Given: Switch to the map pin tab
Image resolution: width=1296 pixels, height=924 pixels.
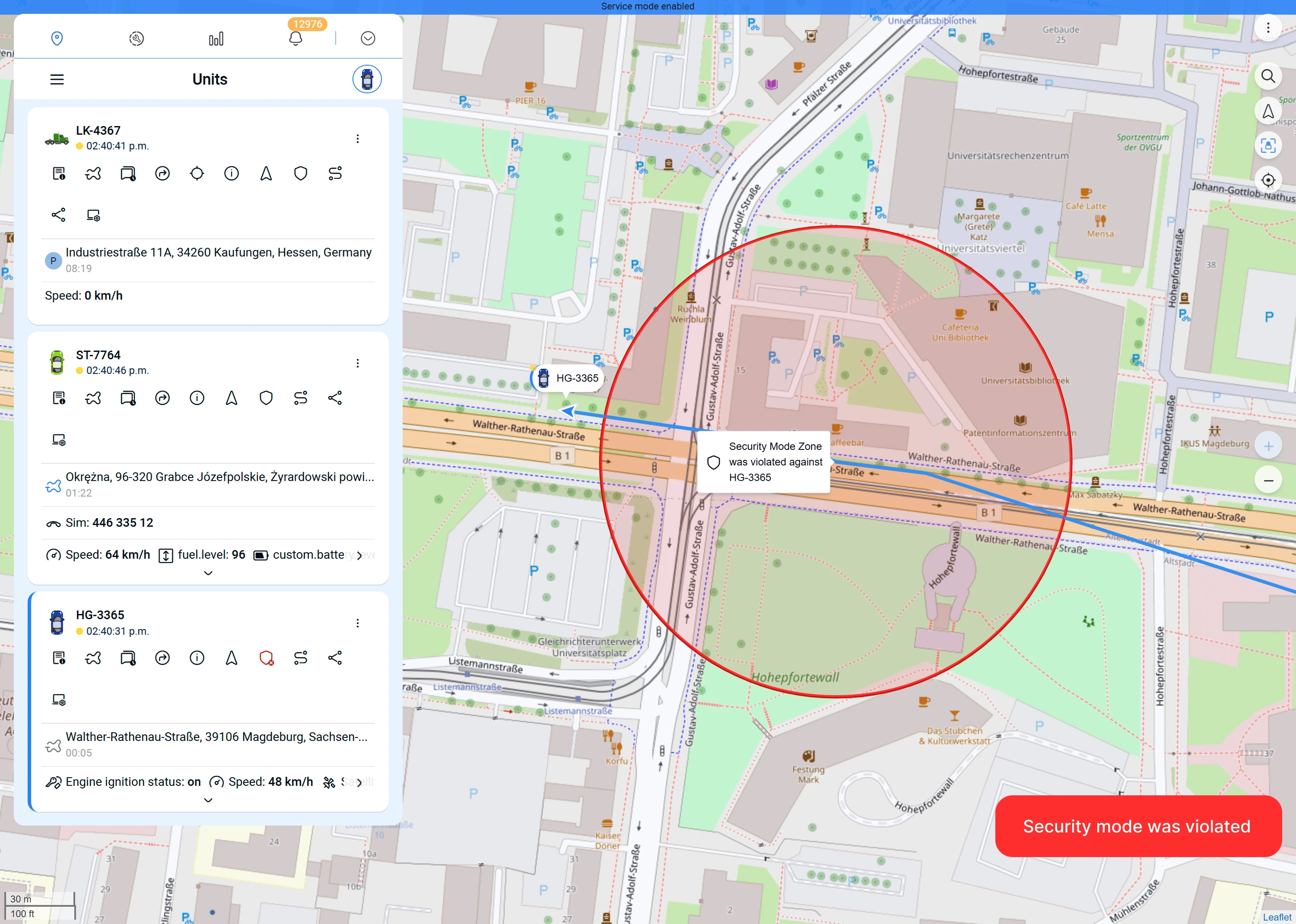Looking at the screenshot, I should 57,39.
